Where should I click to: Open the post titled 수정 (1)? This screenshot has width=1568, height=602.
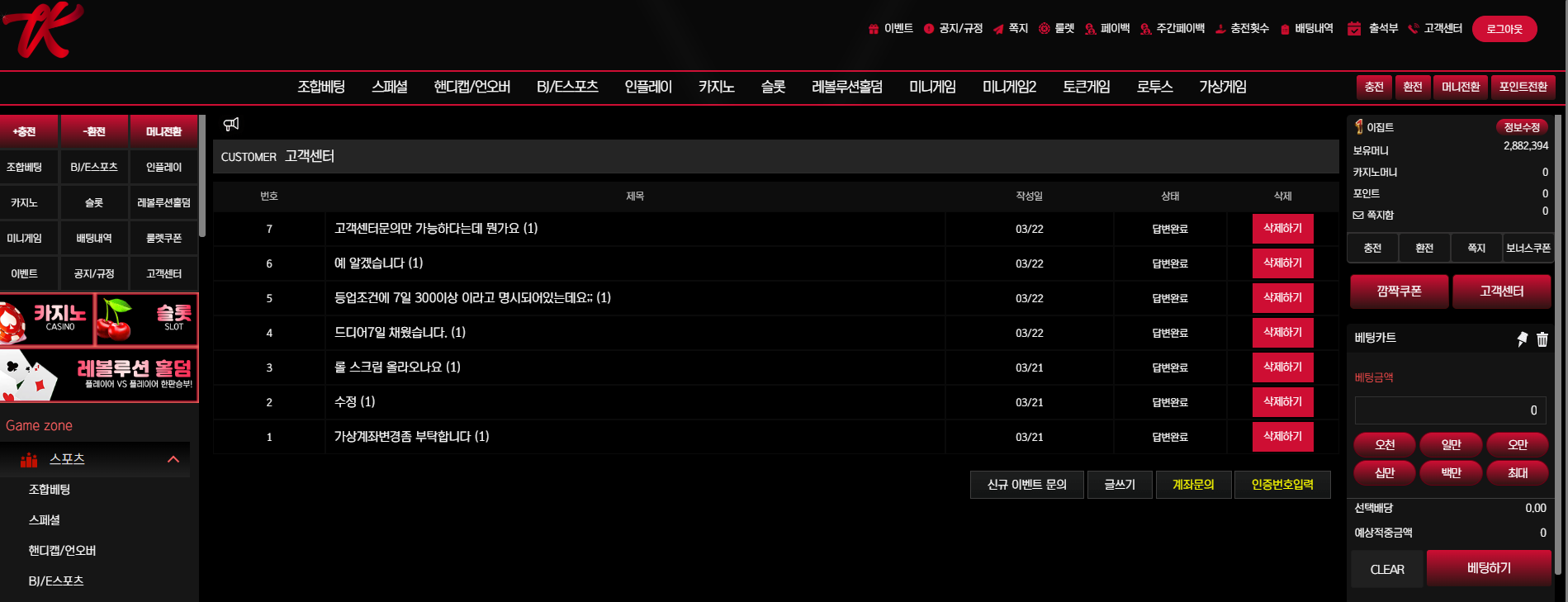click(354, 402)
